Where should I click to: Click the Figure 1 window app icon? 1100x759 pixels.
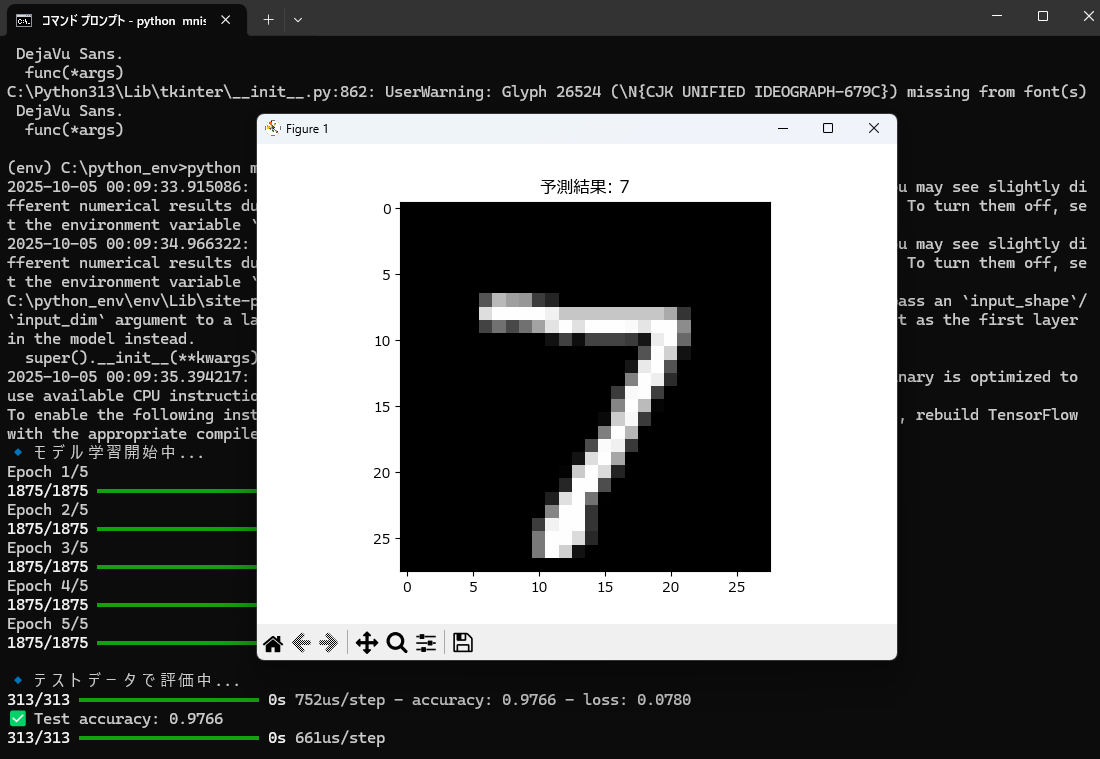[272, 128]
